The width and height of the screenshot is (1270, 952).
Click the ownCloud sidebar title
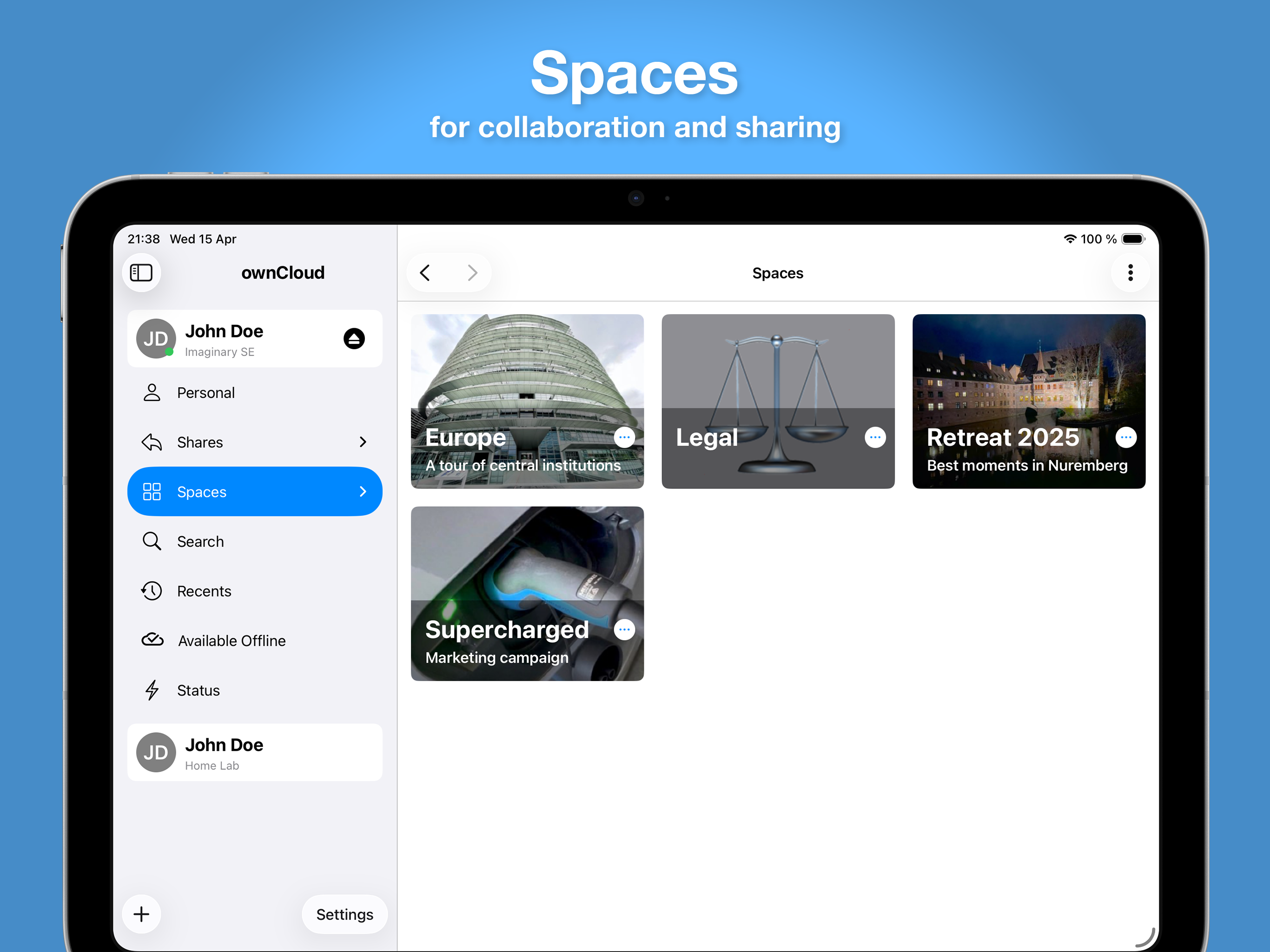tap(283, 273)
